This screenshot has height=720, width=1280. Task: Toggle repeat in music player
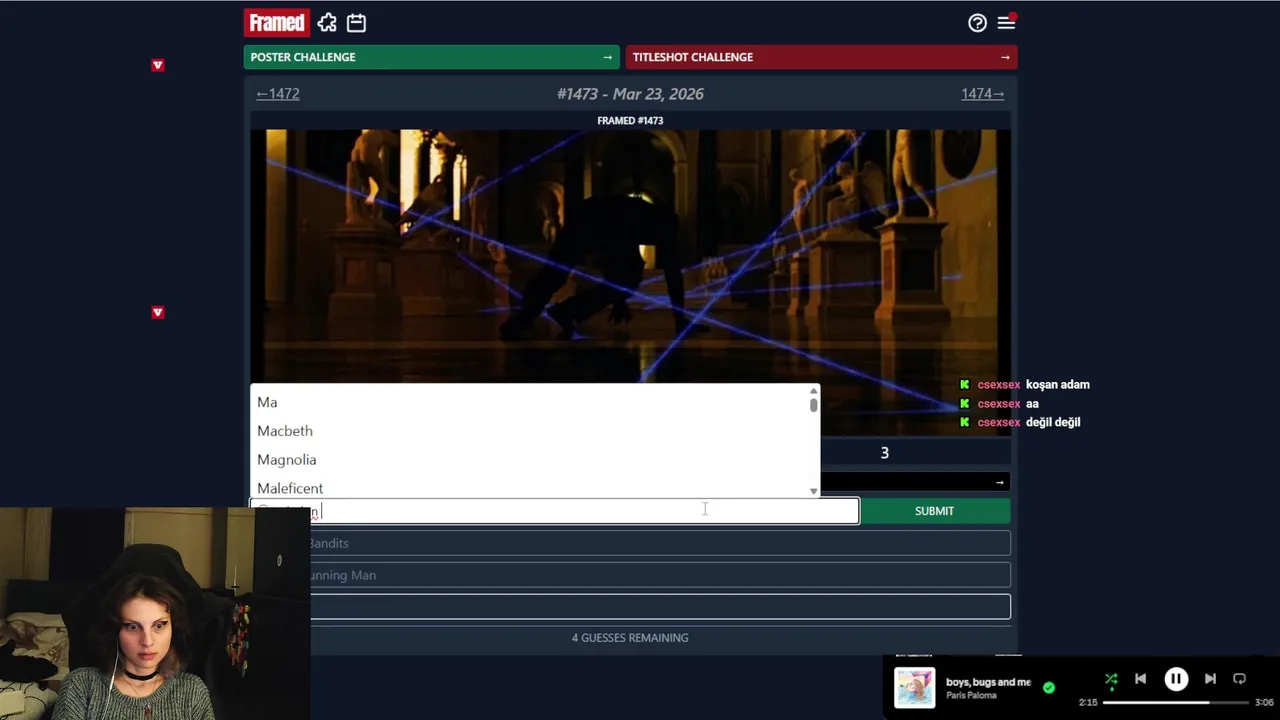point(1239,679)
